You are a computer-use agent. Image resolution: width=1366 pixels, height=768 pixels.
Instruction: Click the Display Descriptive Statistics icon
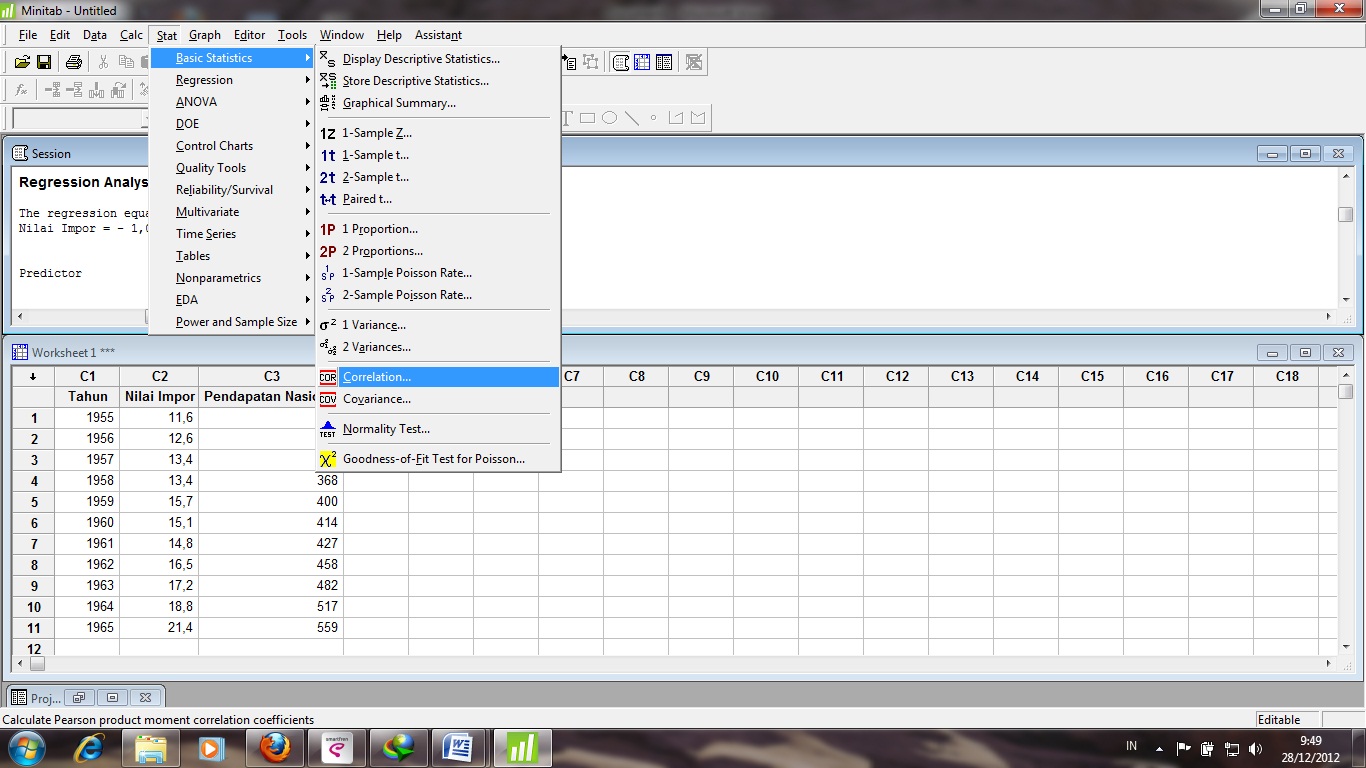click(328, 59)
